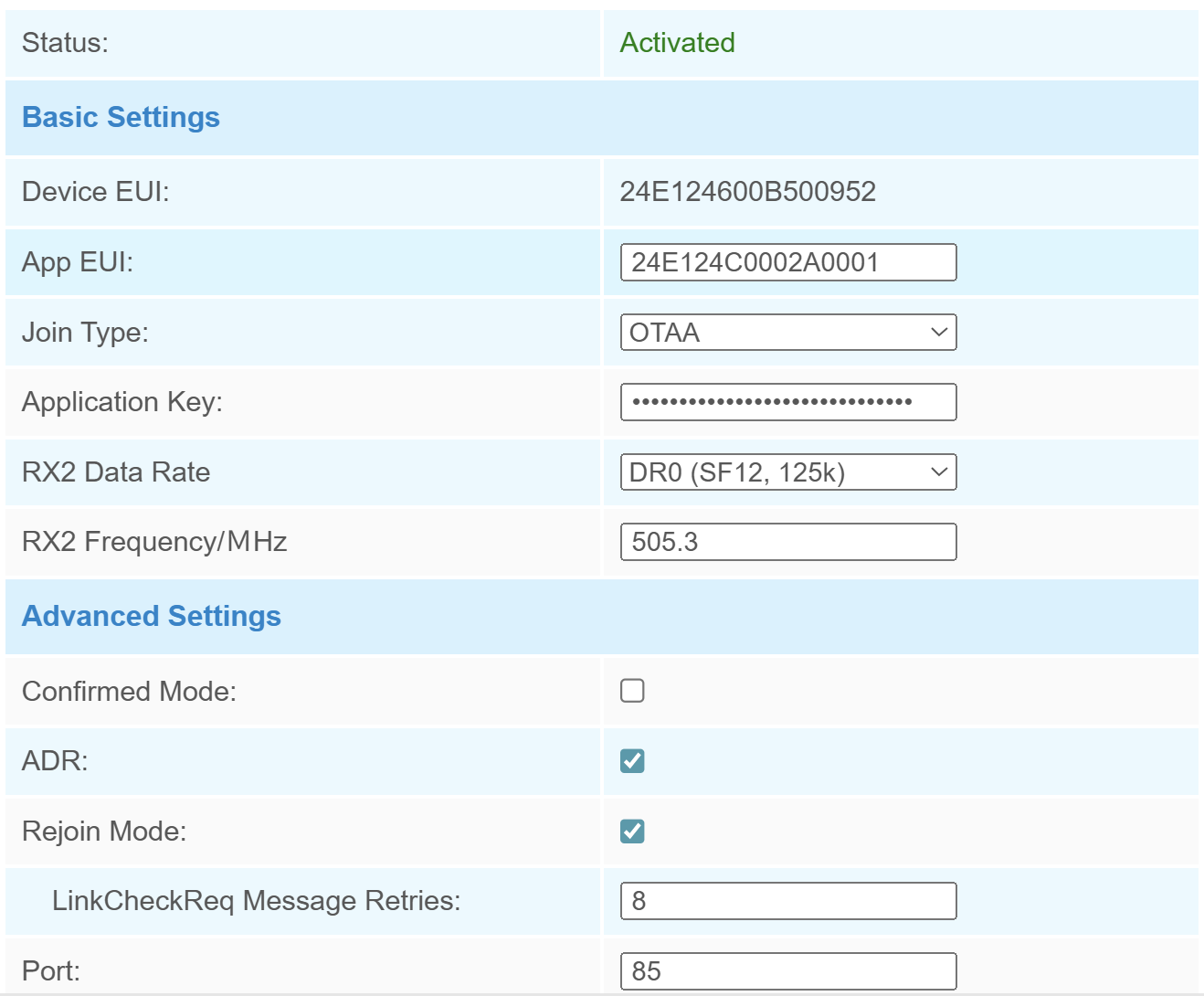Click the "Application Key:" label

point(122,402)
